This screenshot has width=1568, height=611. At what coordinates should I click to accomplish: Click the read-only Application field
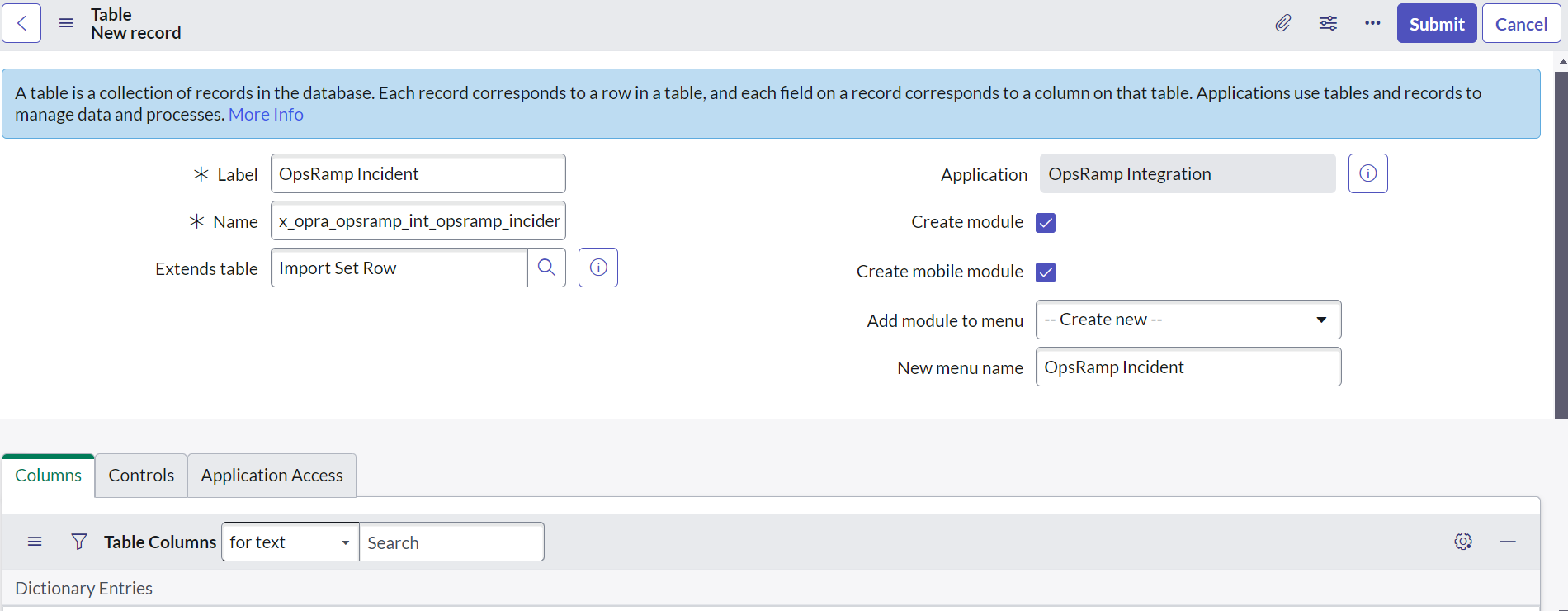tap(1188, 173)
